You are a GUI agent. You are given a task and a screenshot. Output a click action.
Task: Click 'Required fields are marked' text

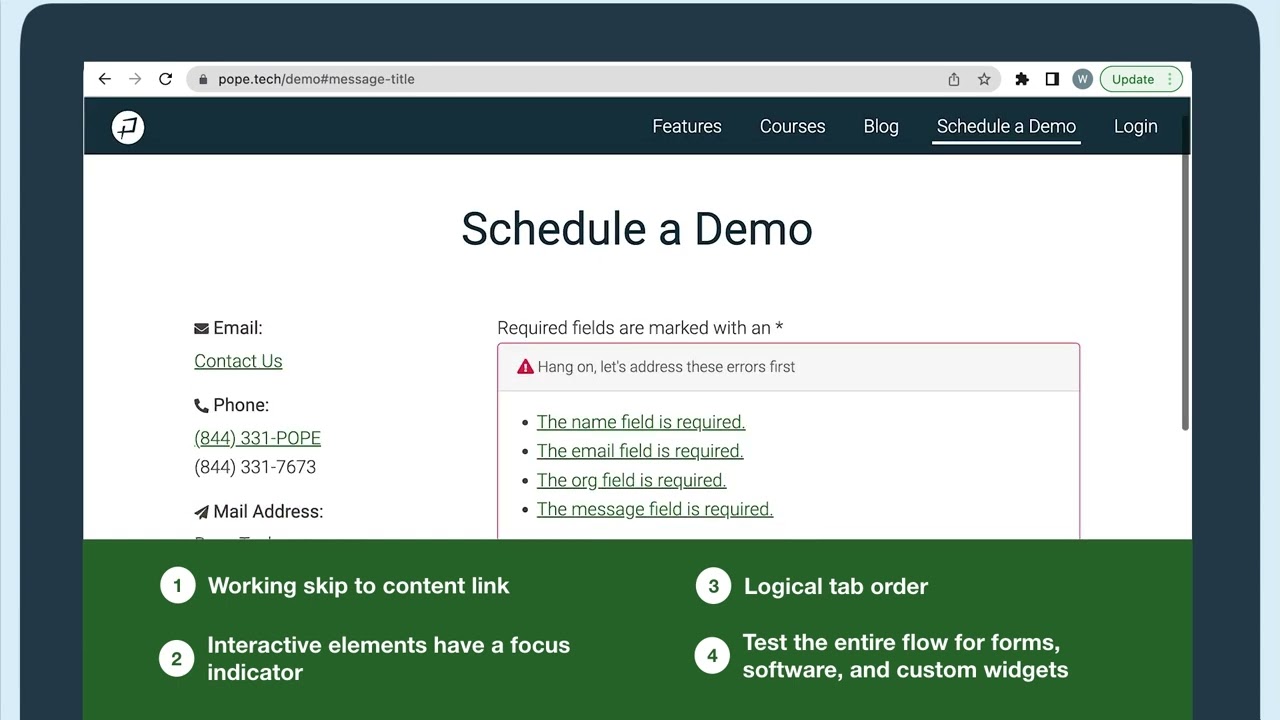[640, 328]
